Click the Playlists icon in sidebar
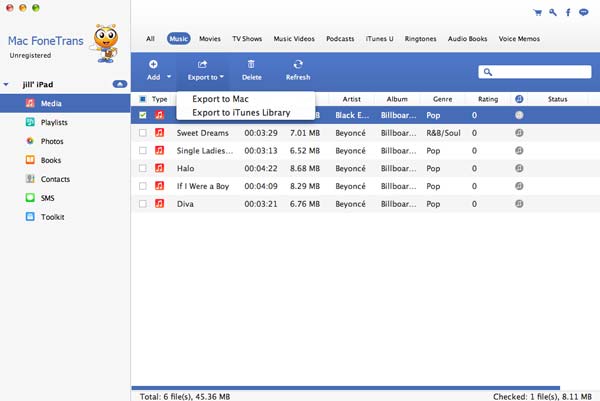Image resolution: width=600 pixels, height=401 pixels. [30, 122]
